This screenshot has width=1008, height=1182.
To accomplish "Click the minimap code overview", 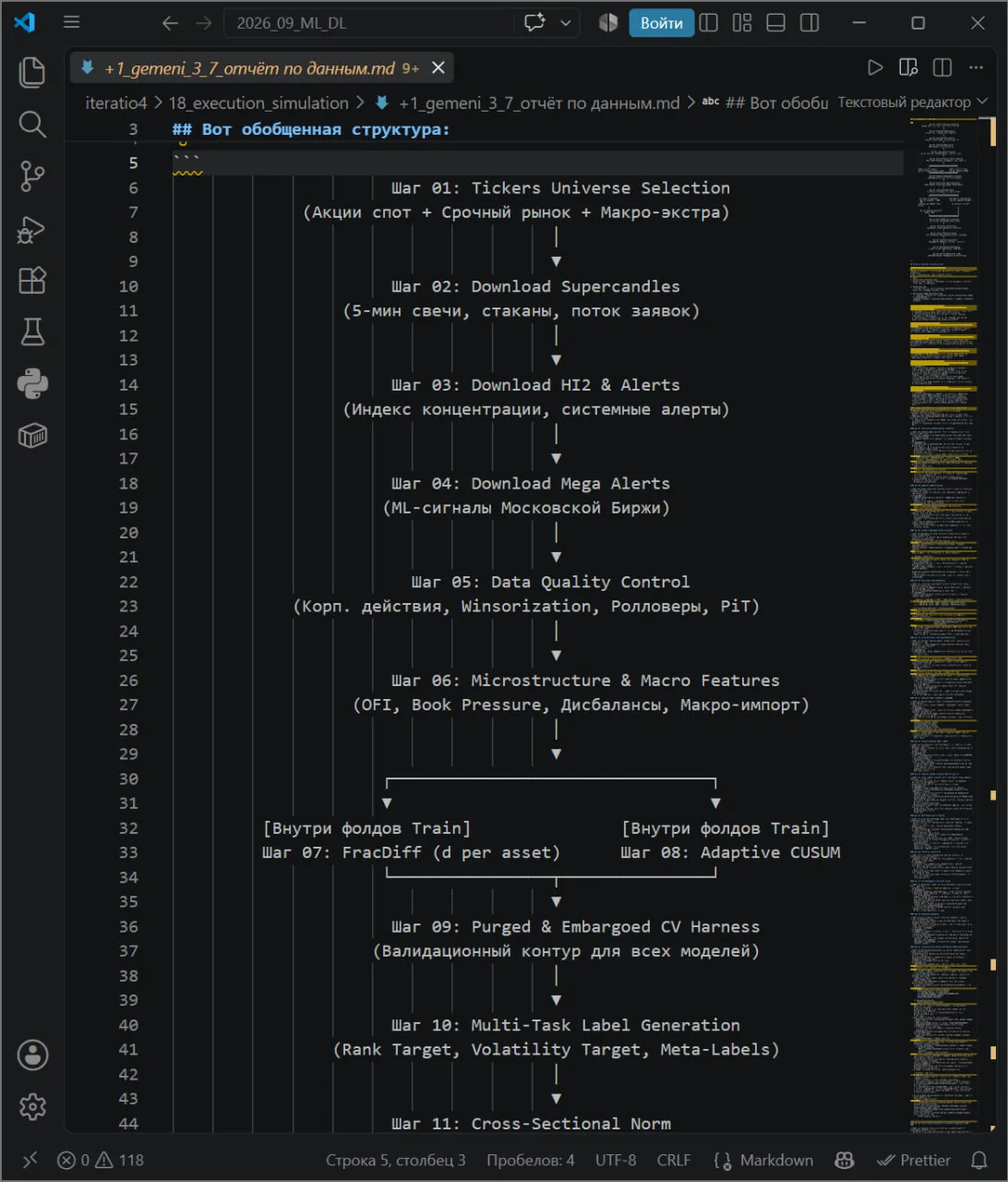I will [x=942, y=624].
